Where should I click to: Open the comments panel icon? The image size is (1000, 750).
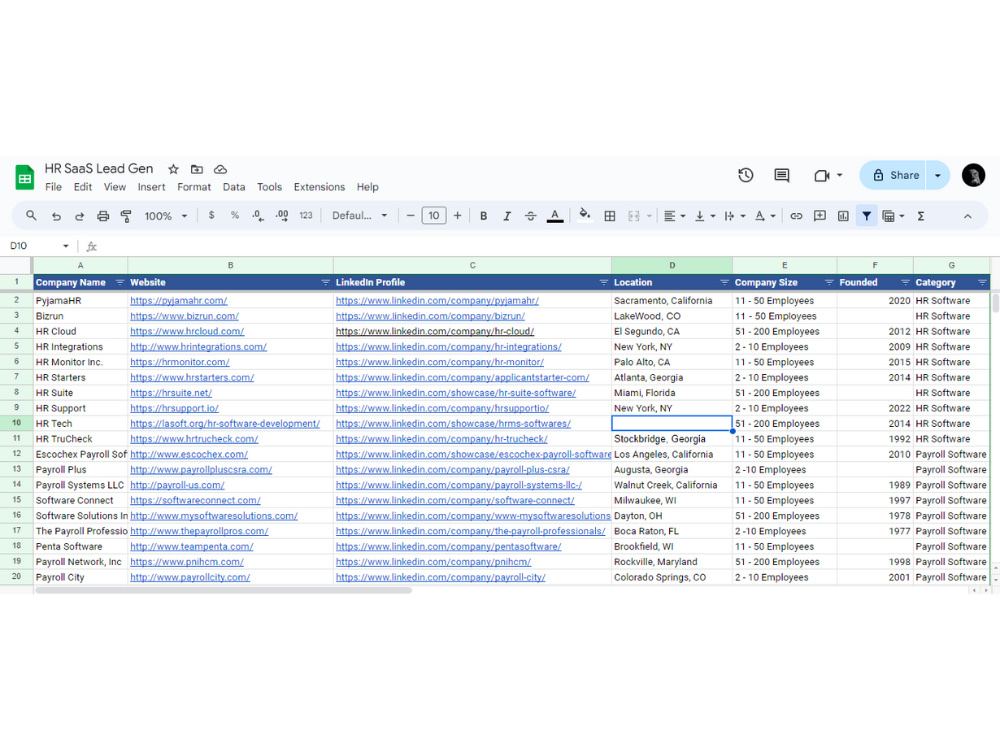782,175
